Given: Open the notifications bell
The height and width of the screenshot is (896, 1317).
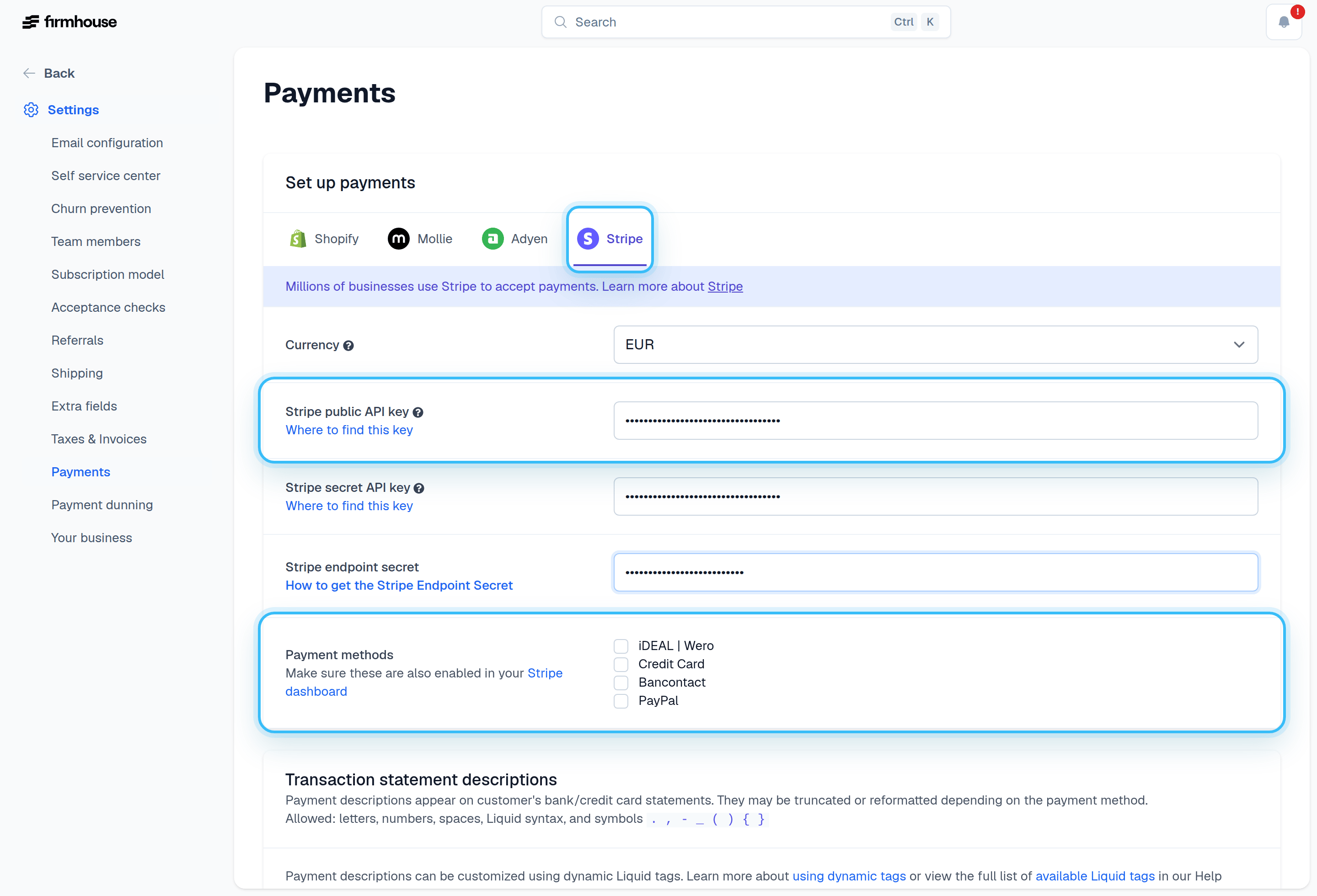Looking at the screenshot, I should [1284, 22].
